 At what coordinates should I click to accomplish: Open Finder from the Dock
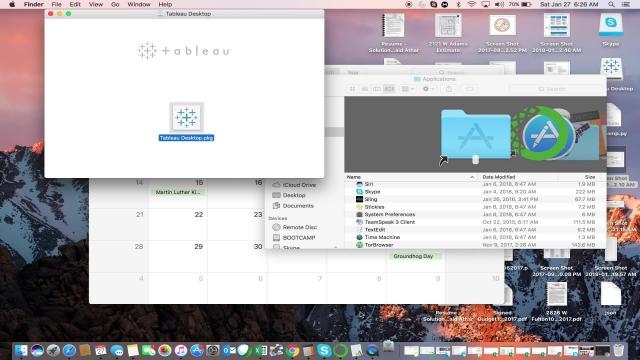pyautogui.click(x=21, y=350)
